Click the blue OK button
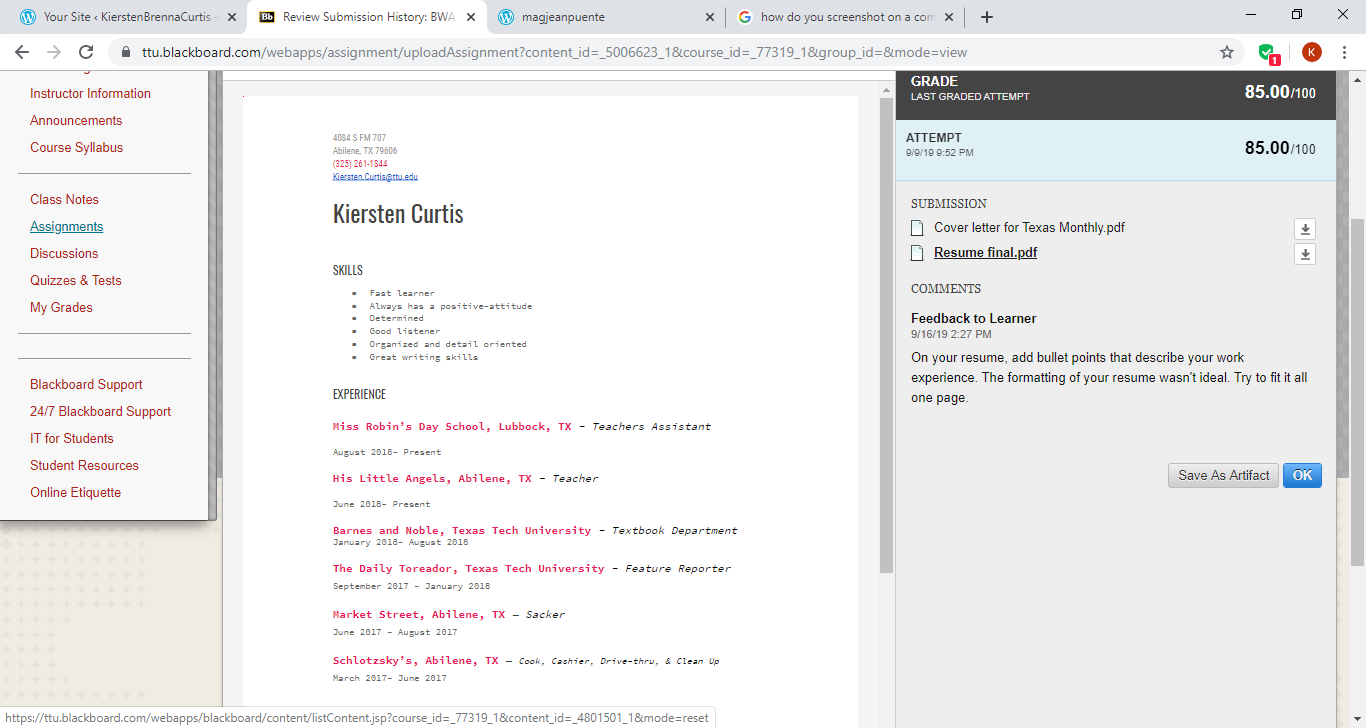The image size is (1366, 728). [1302, 476]
